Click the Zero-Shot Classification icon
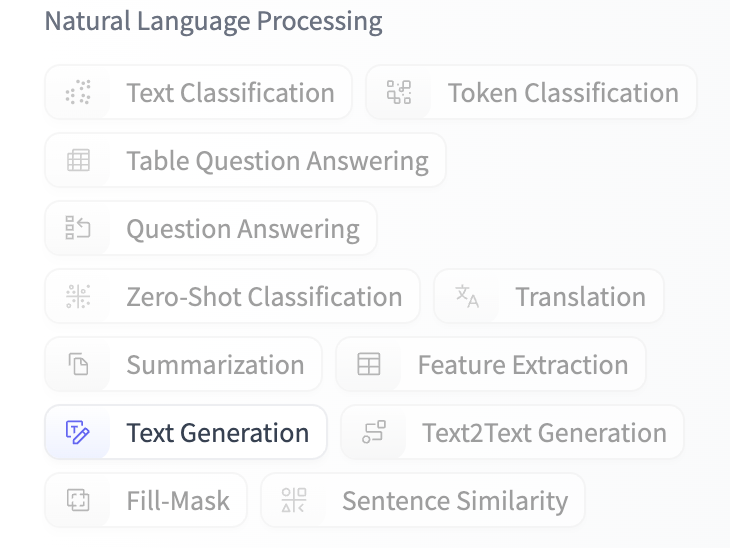Viewport: 730px width, 548px height. [x=78, y=297]
